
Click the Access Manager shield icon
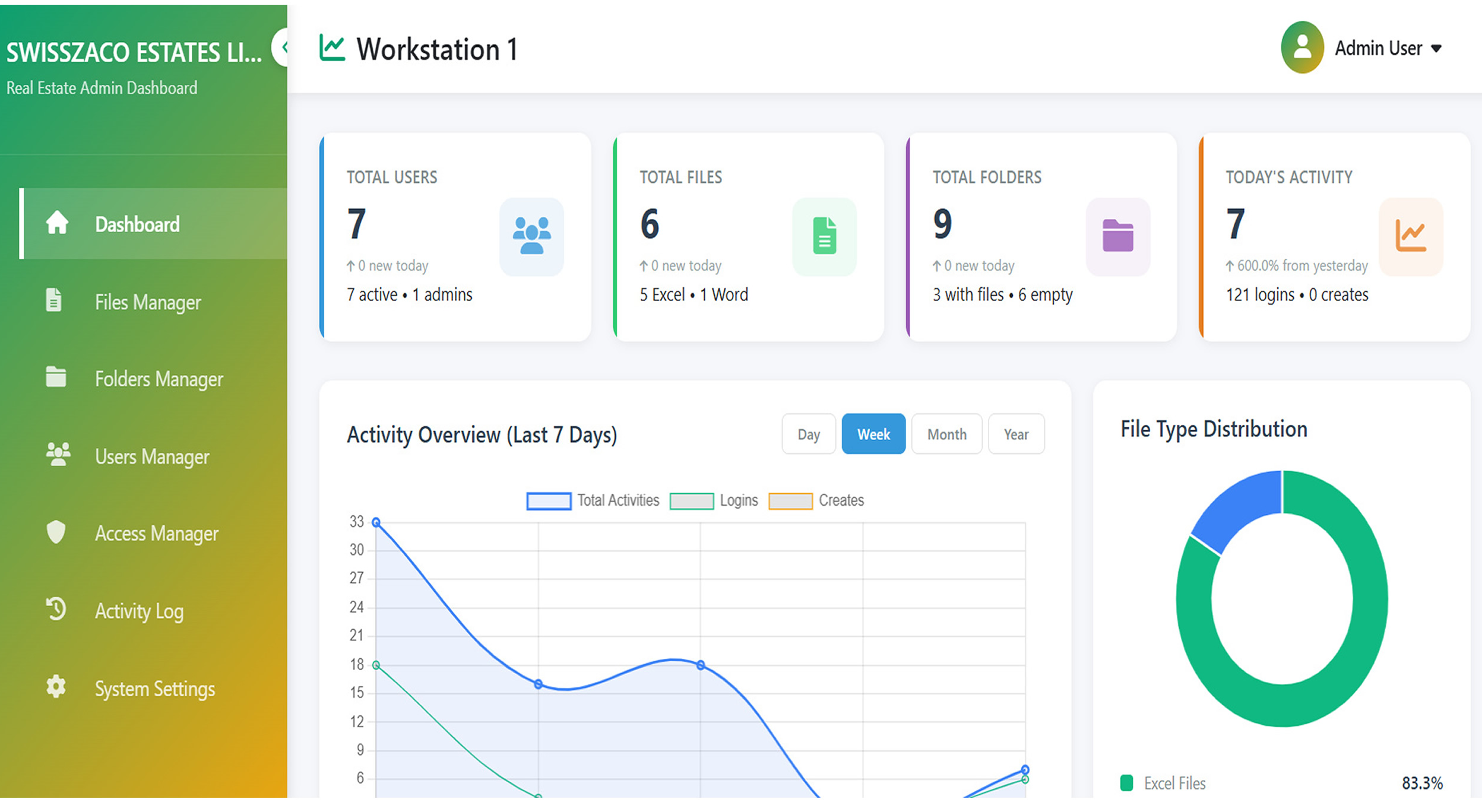56,532
